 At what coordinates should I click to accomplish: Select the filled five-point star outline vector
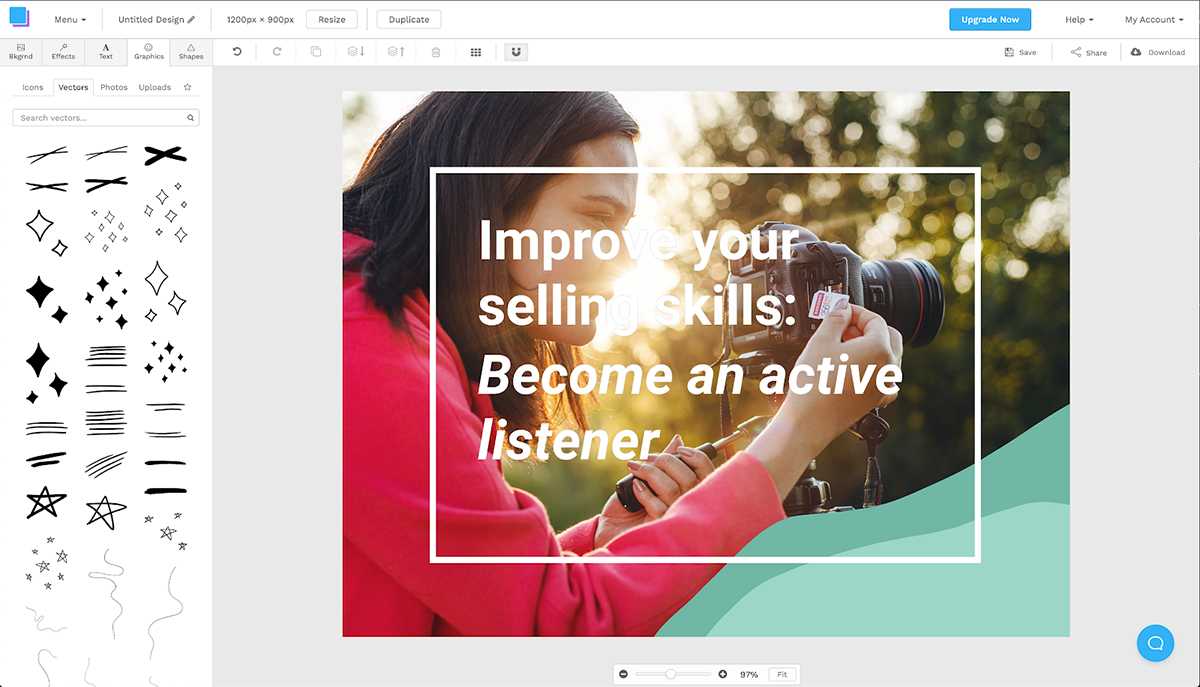[x=44, y=503]
